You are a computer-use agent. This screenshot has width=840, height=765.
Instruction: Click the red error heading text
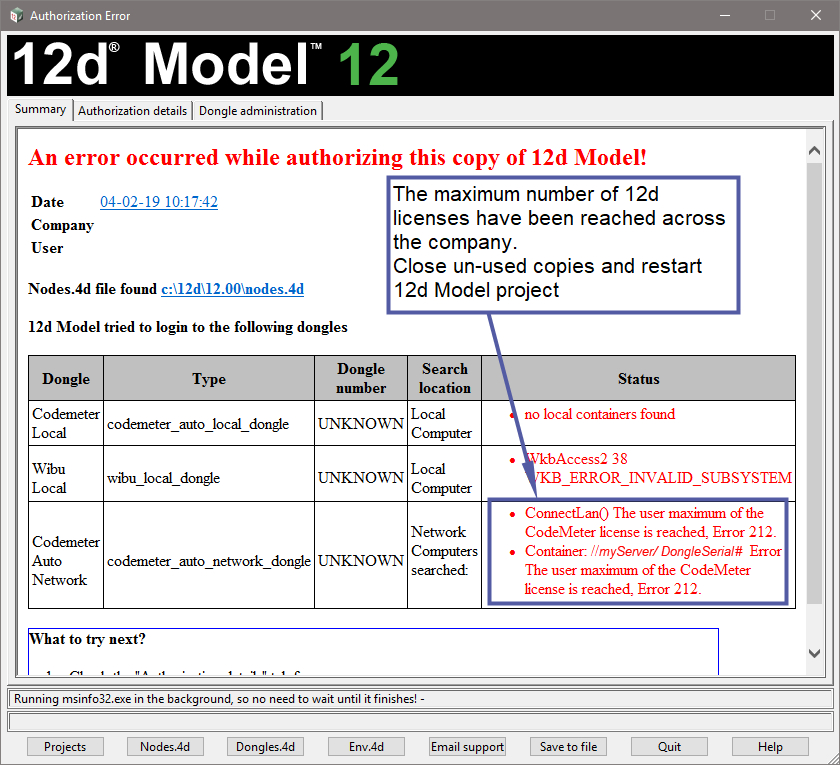tap(338, 158)
